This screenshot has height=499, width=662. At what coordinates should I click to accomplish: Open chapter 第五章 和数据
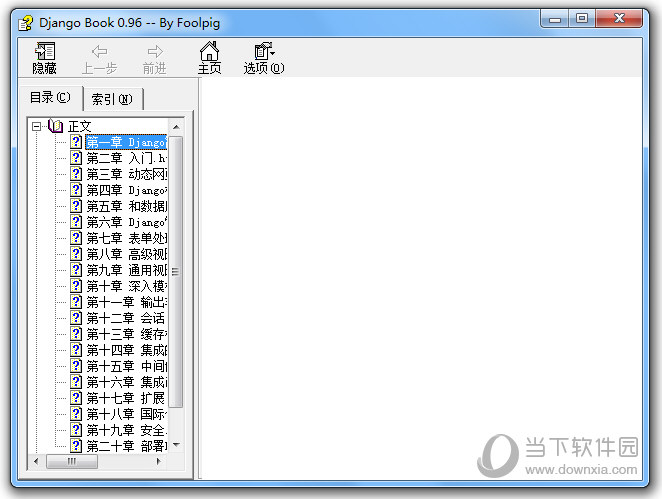[126, 206]
